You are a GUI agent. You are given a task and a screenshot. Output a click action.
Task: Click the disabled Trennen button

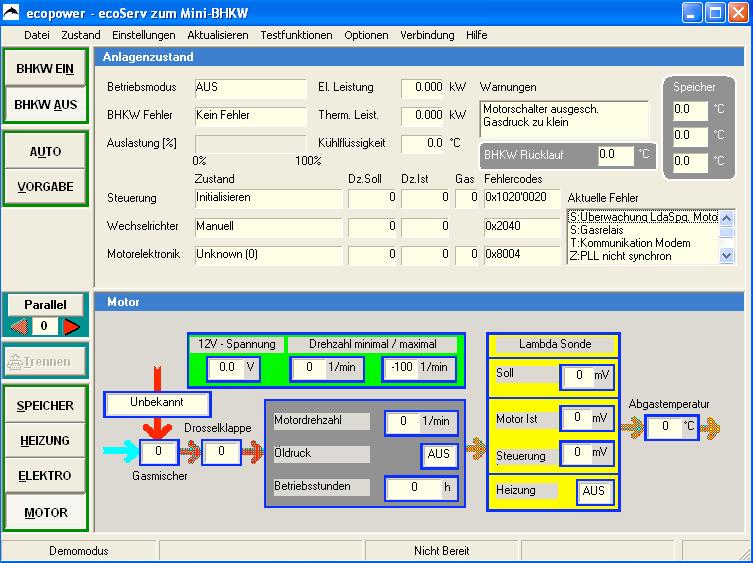click(x=45, y=361)
